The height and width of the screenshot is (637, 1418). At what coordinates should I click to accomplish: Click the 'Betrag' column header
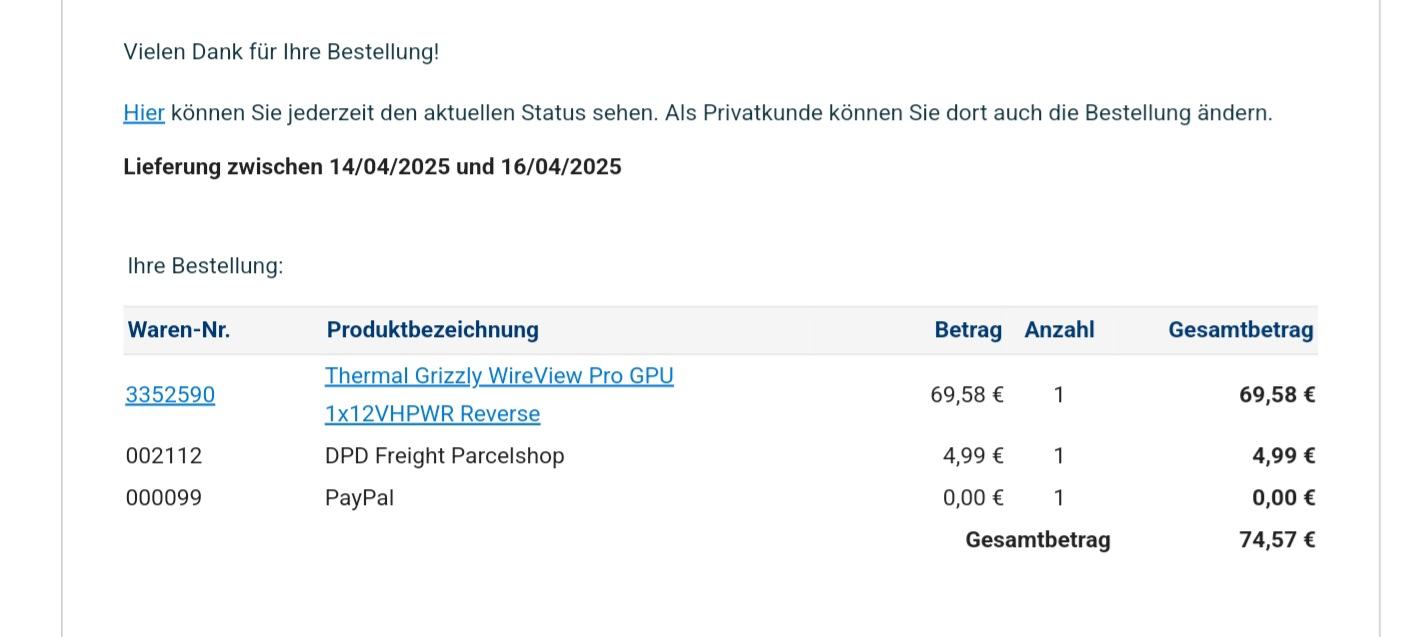[x=967, y=330]
